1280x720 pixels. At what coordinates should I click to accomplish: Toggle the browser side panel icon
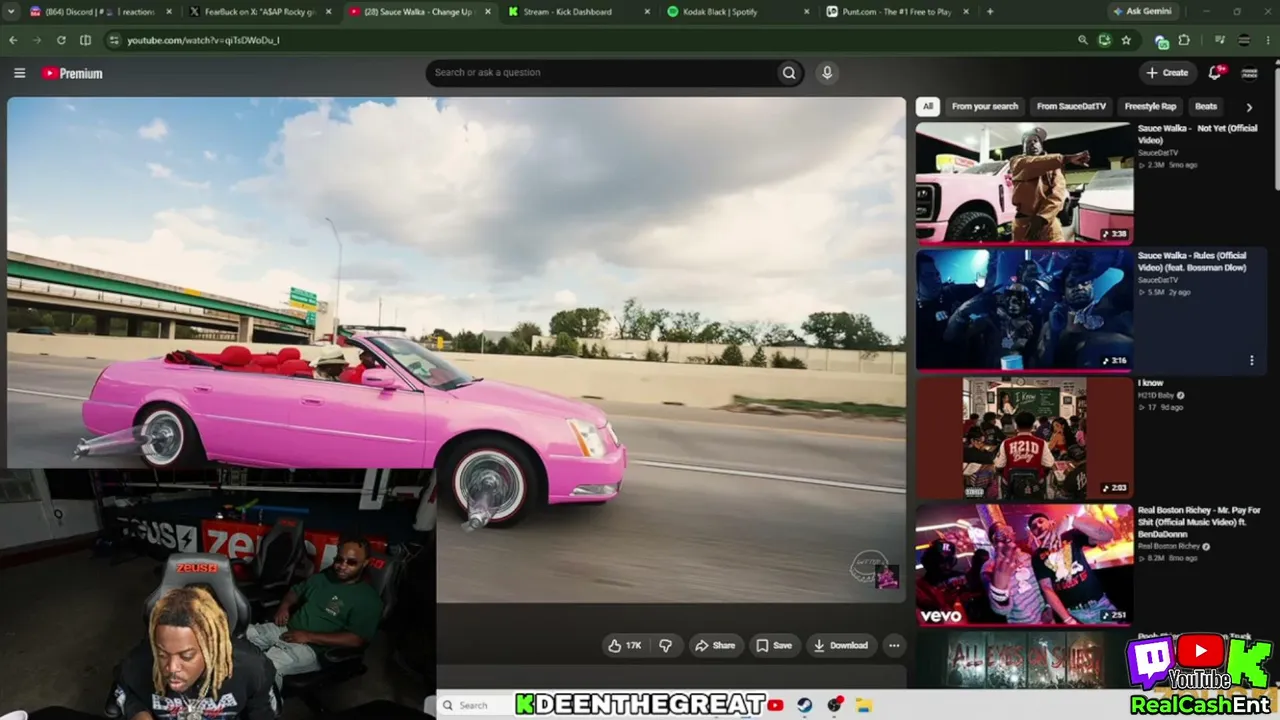[85, 40]
